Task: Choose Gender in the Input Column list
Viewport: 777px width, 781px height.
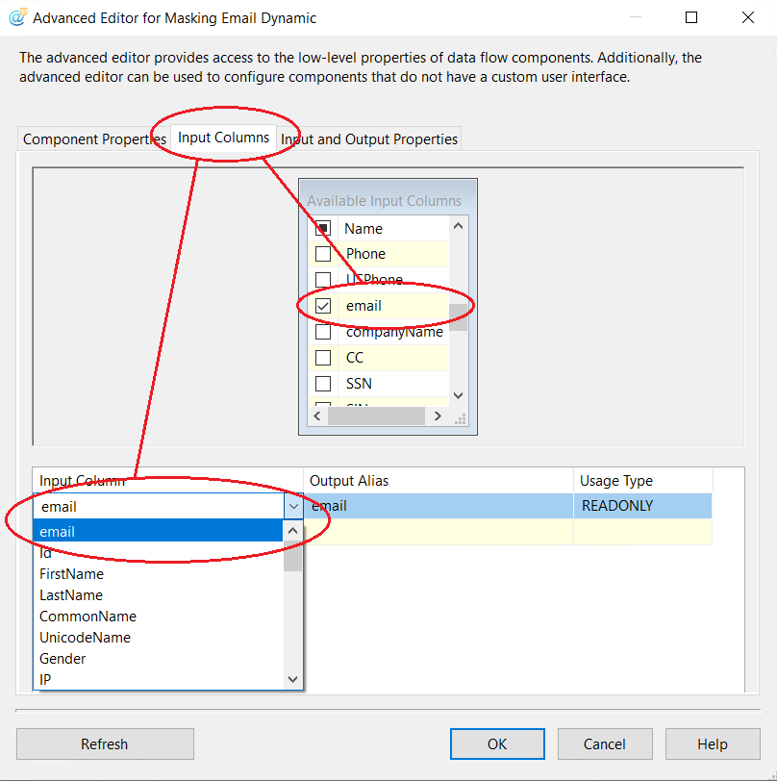Action: pyautogui.click(x=62, y=658)
